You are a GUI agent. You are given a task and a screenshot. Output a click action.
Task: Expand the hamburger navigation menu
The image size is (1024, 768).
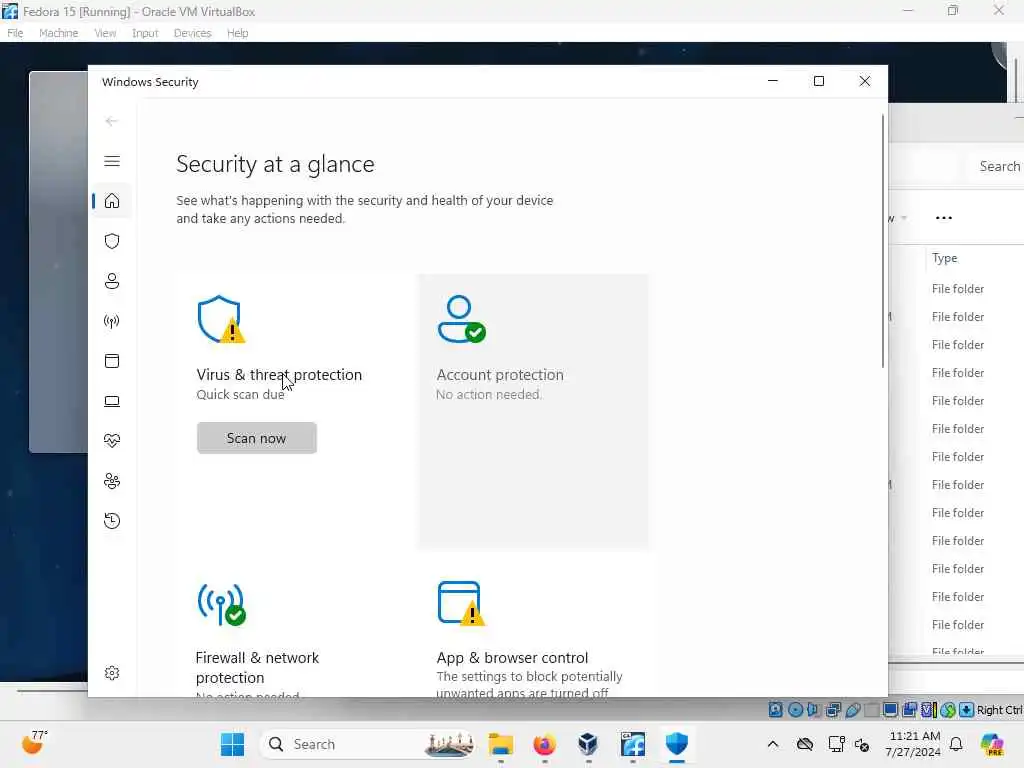point(112,161)
